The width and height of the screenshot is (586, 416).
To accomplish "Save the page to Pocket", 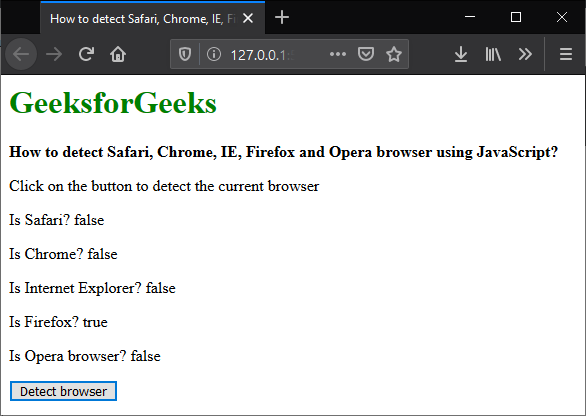I will 366,55.
